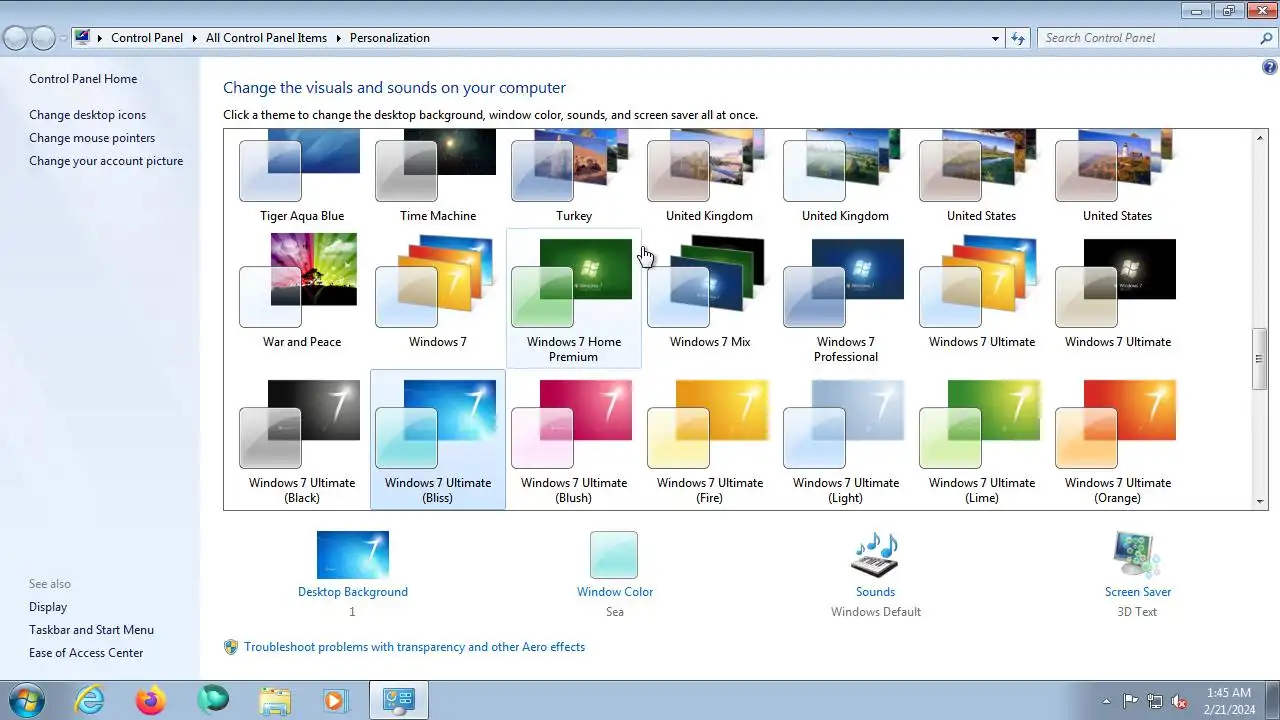Open the Desktop Background settings icon
The width and height of the screenshot is (1280, 720).
tap(353, 555)
